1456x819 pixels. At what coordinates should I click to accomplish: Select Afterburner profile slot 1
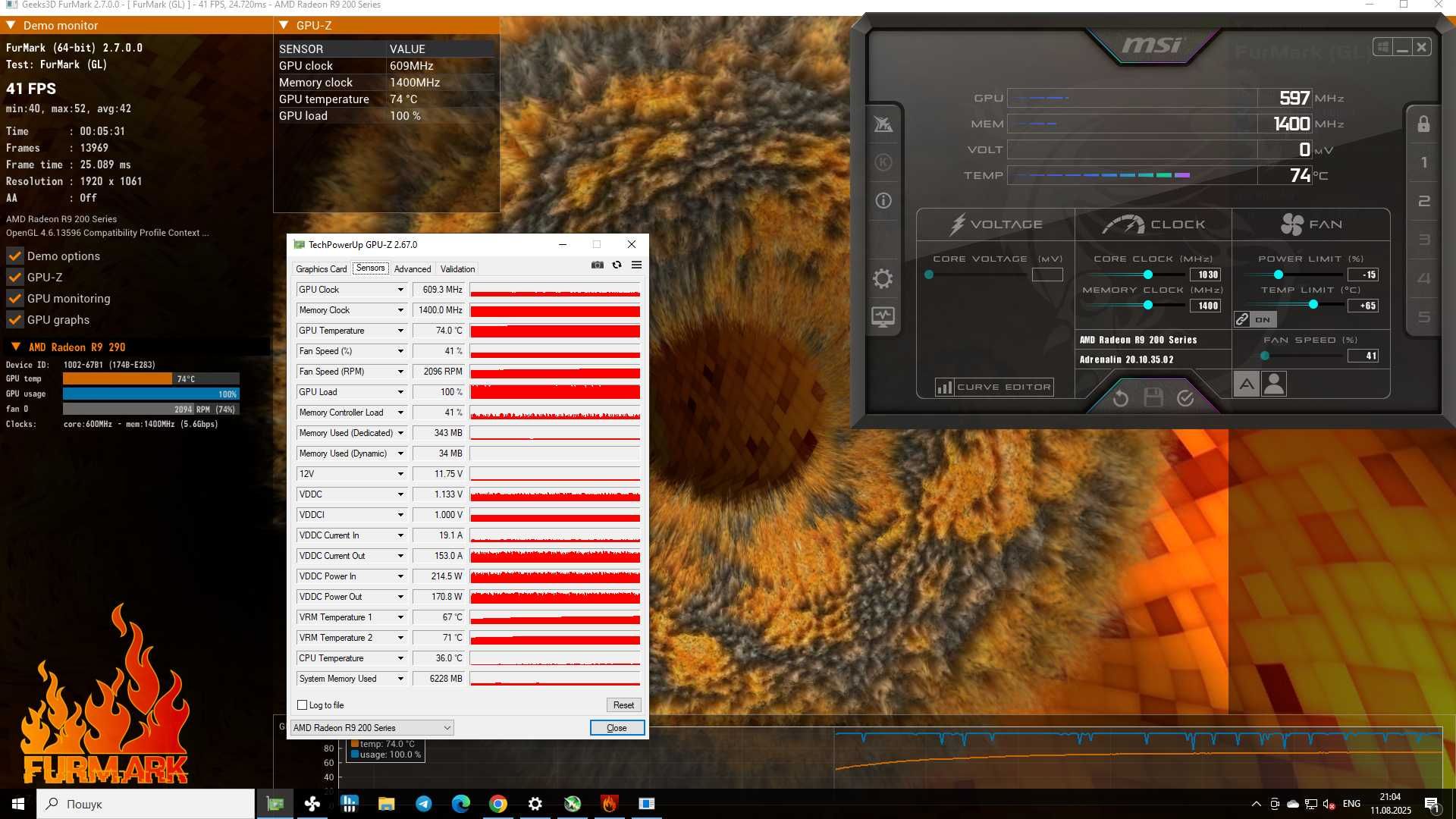(x=1423, y=162)
